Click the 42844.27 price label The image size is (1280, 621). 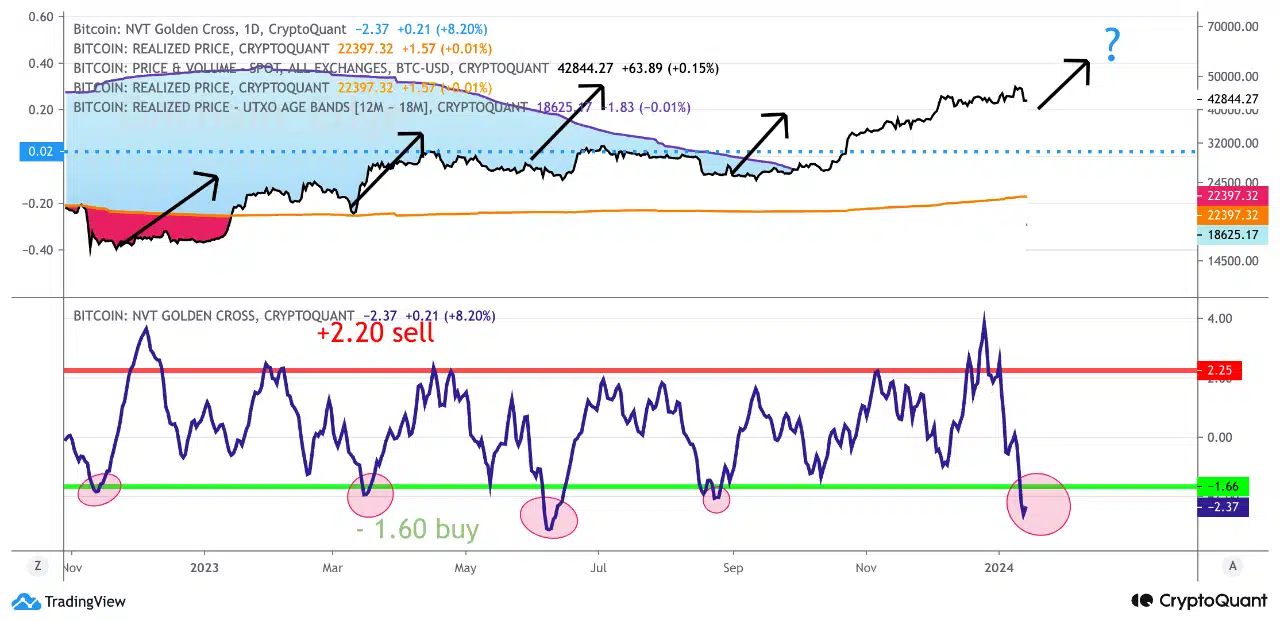[1232, 100]
